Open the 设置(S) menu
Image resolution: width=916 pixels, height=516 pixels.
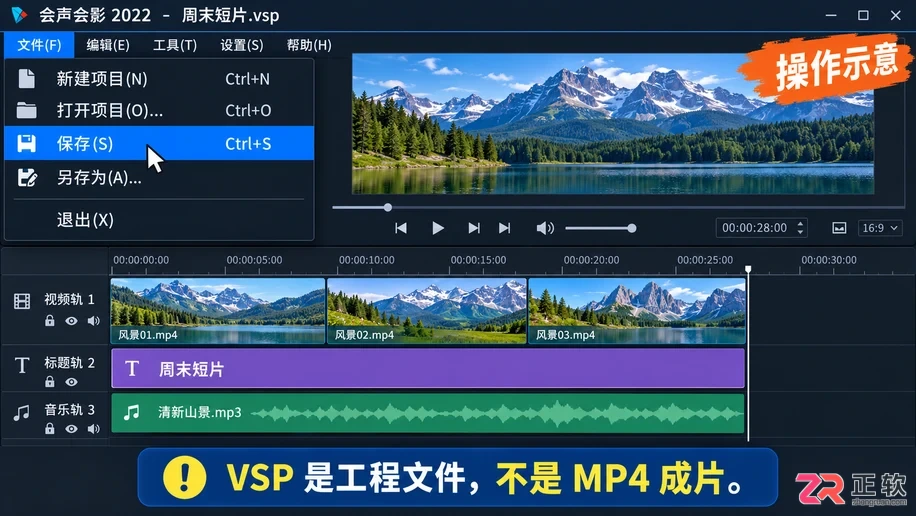[242, 45]
